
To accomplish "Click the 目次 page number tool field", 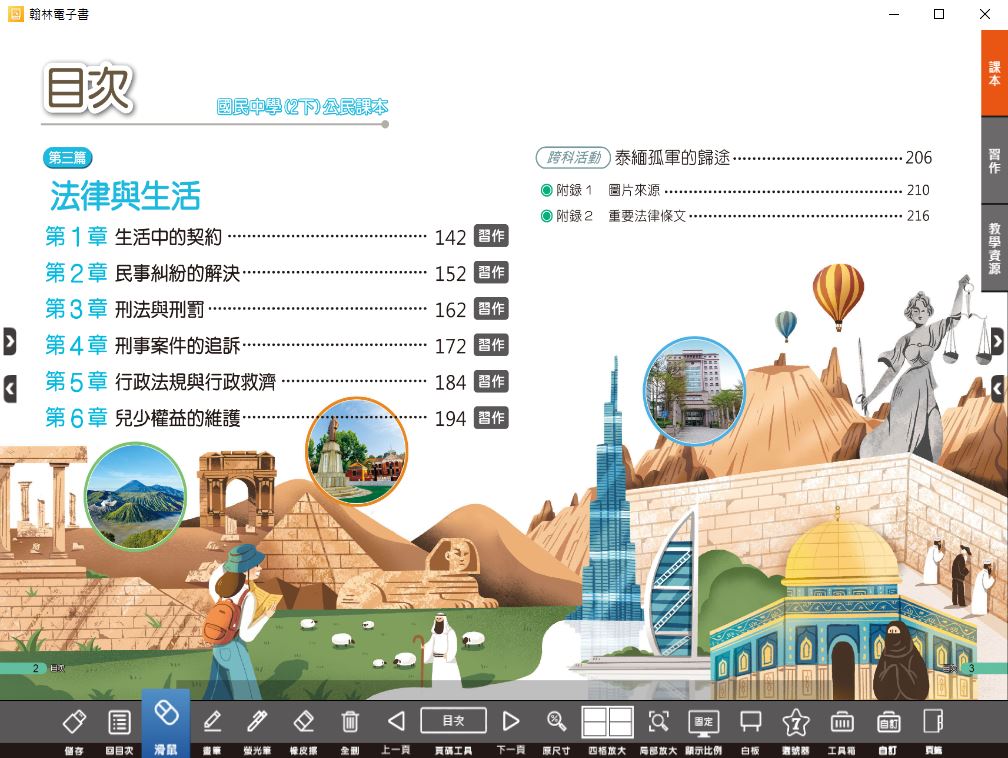I will (453, 721).
